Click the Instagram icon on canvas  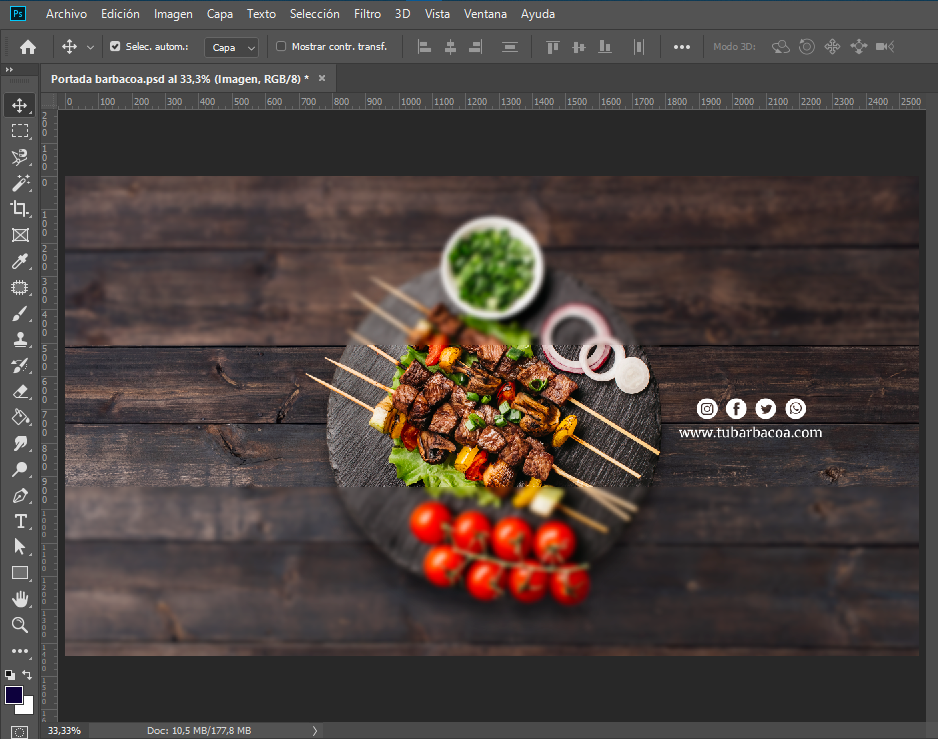[707, 409]
